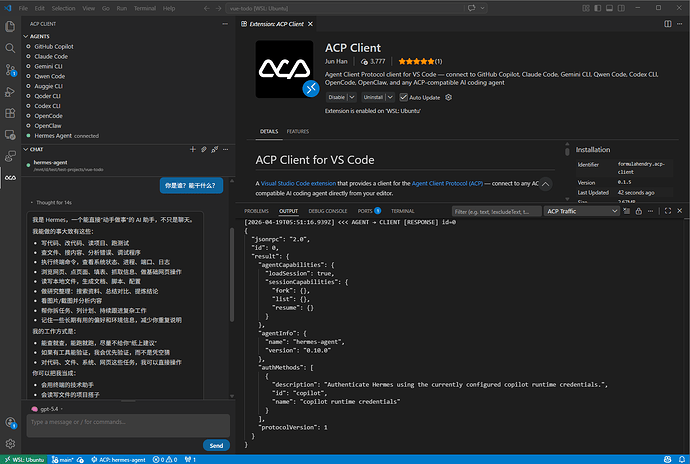Open the ACP Traffic output channel dropdown

582,211
